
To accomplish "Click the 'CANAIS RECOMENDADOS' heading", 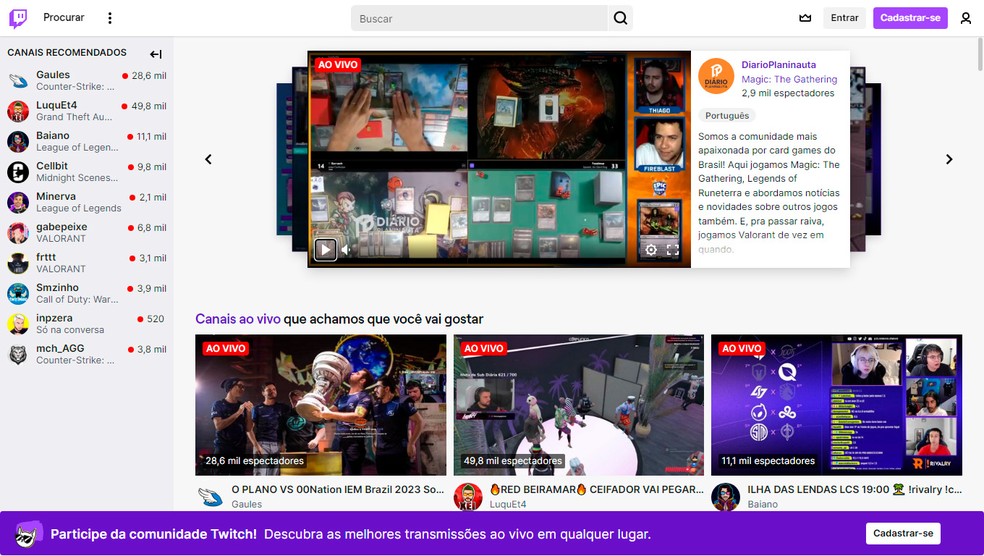I will click(x=67, y=52).
